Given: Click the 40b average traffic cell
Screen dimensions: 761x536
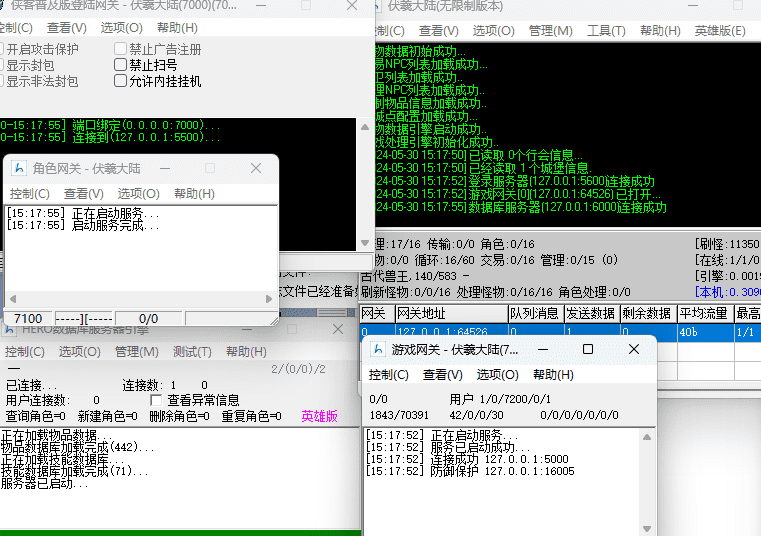Looking at the screenshot, I should tap(705, 333).
